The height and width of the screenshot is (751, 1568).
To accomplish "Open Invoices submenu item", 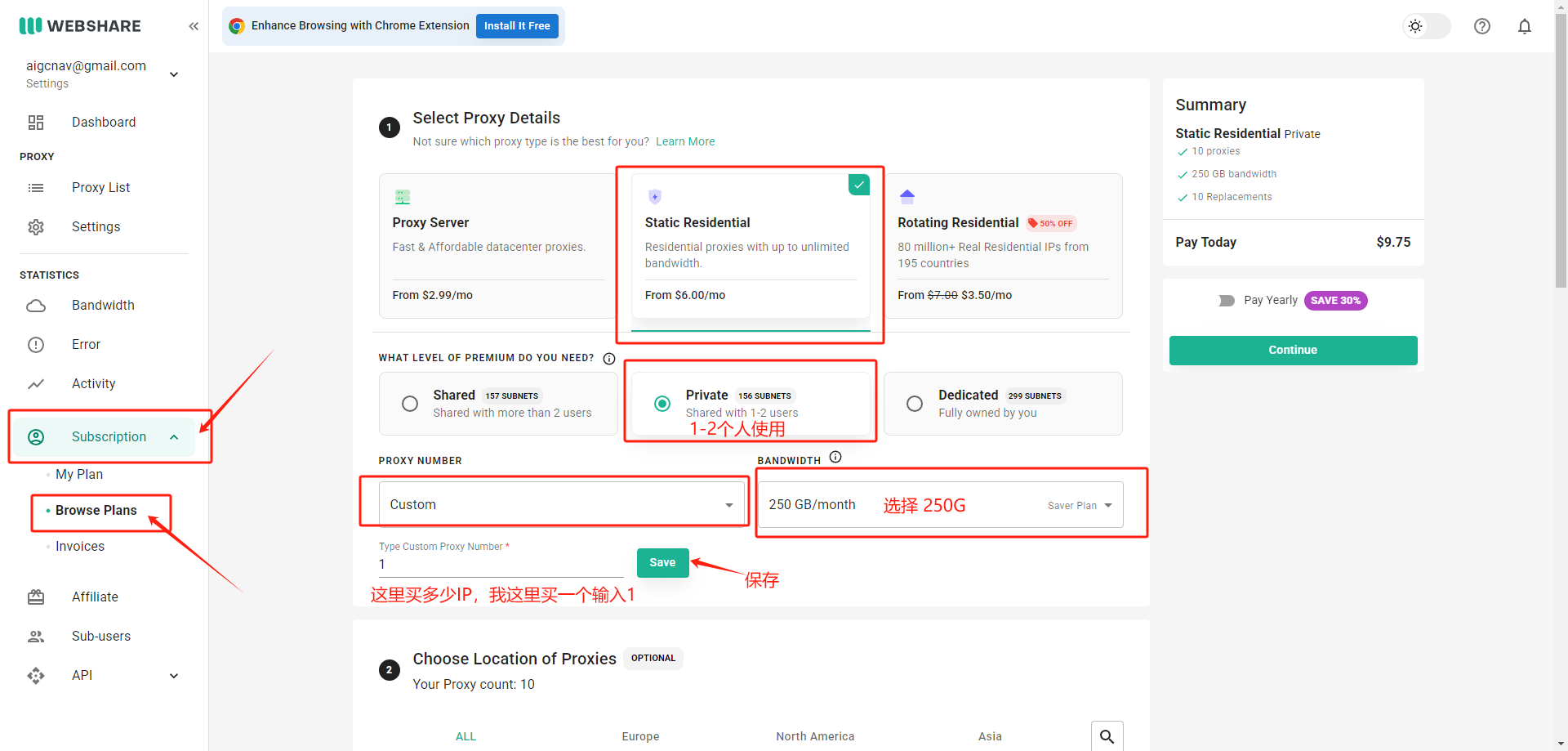I will [80, 547].
